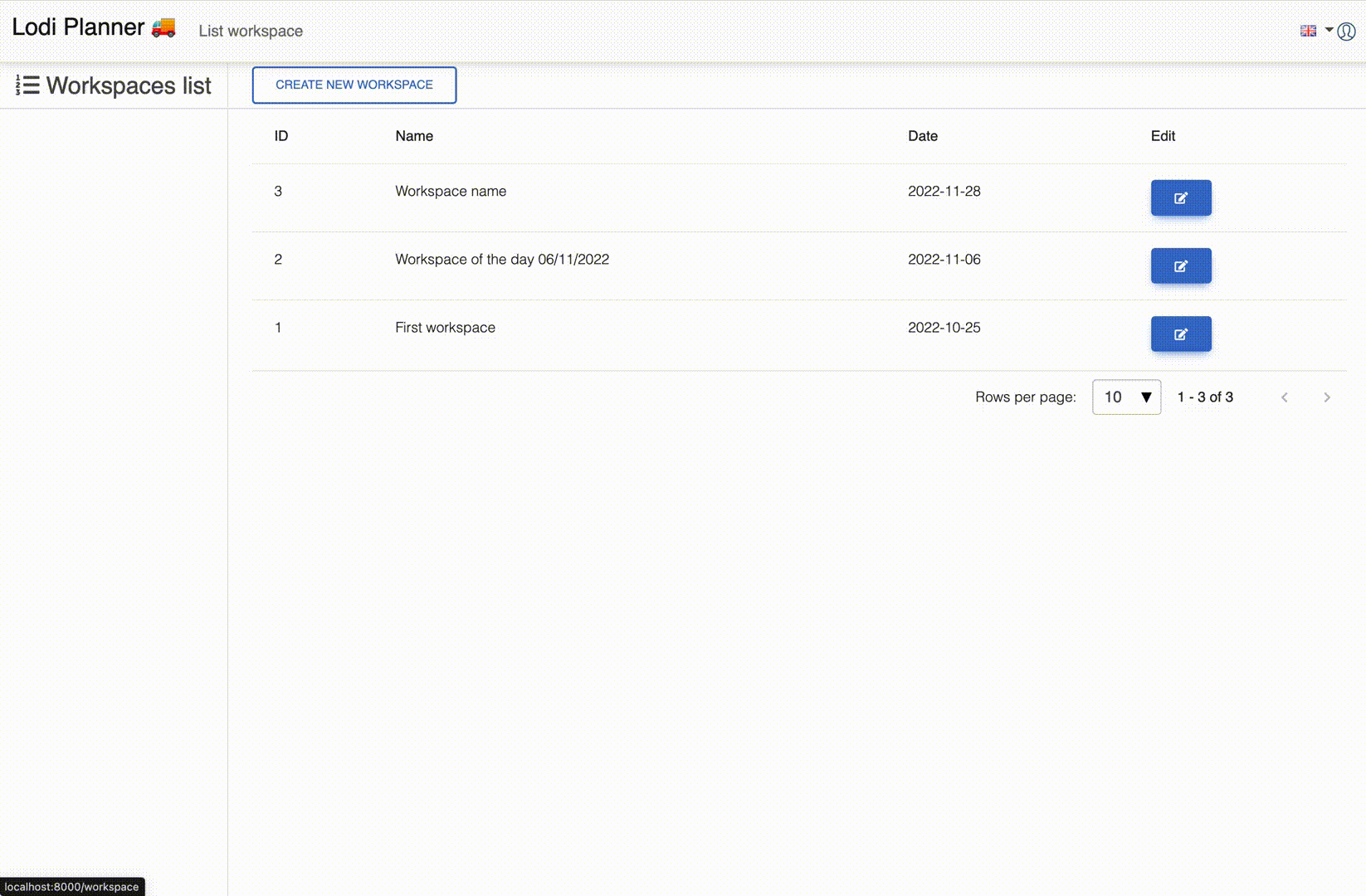Go to next page arrow
Screen dimensions: 1366x896
point(1326,397)
